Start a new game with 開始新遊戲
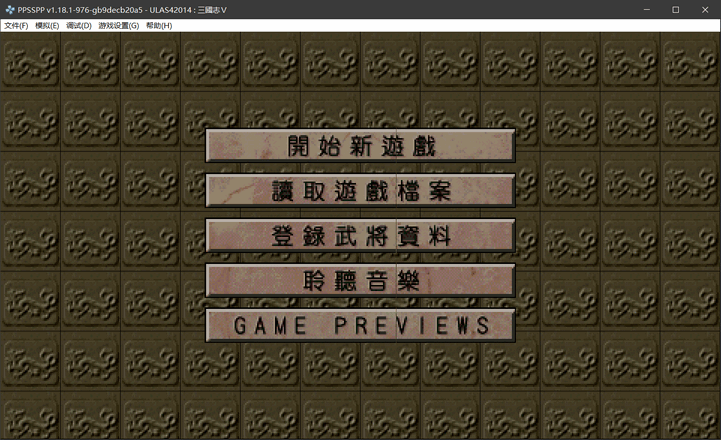 (x=360, y=146)
